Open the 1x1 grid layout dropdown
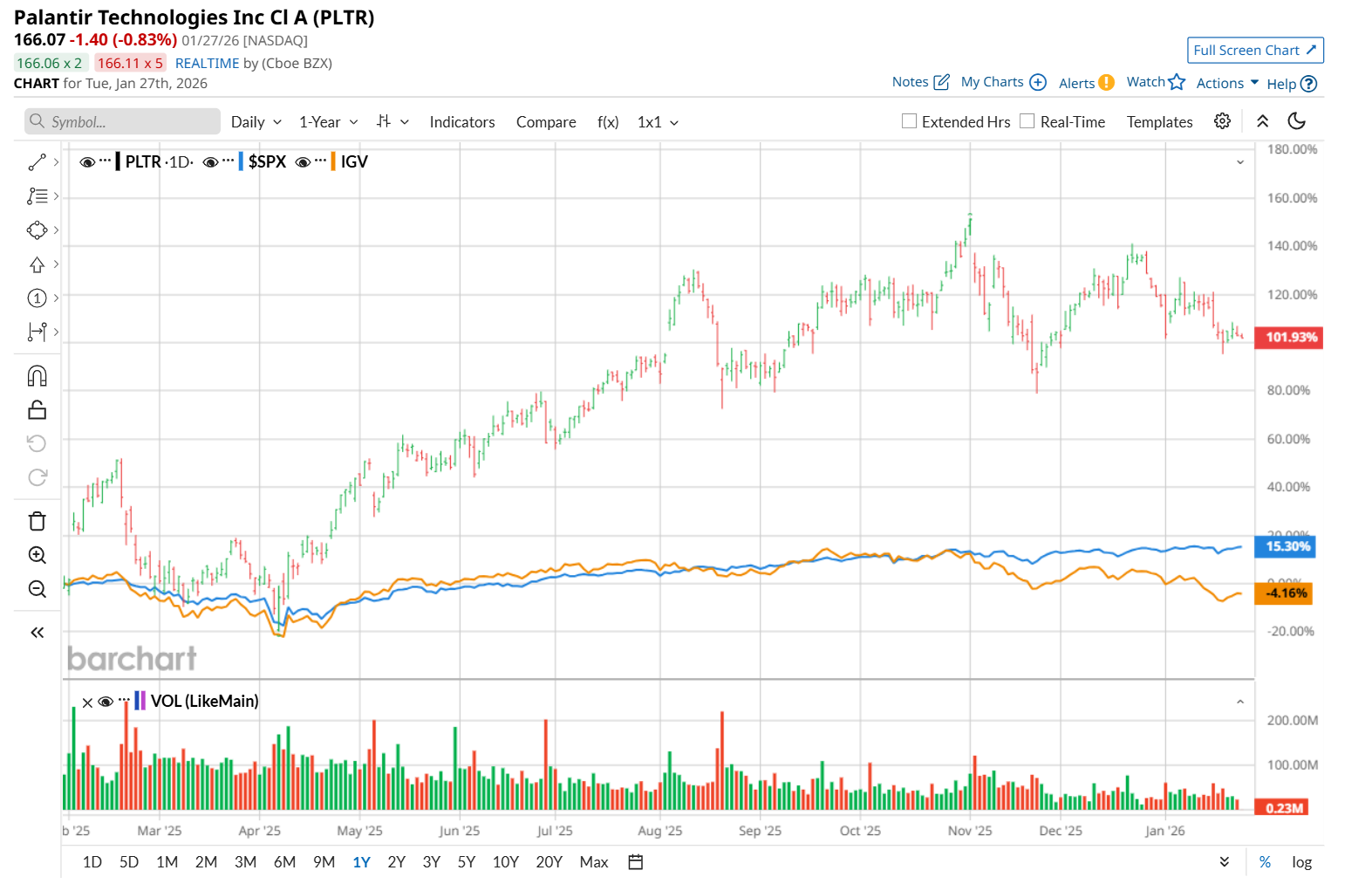 point(658,122)
